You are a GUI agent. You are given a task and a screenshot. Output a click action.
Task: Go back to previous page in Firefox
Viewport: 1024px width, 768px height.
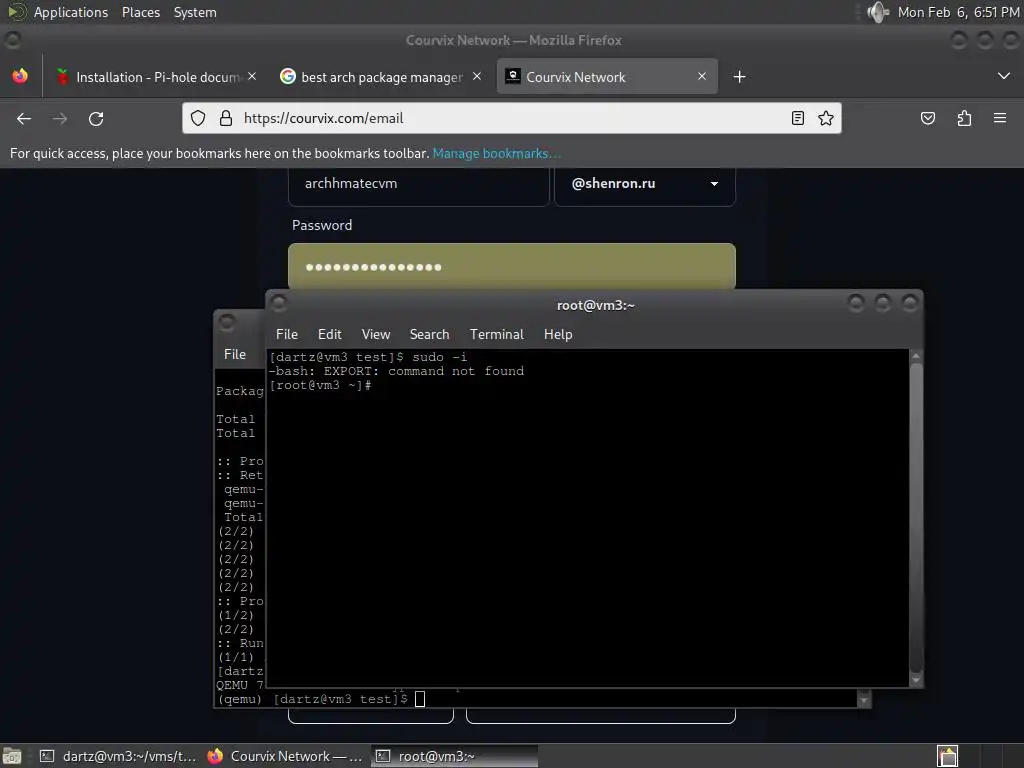coord(24,119)
